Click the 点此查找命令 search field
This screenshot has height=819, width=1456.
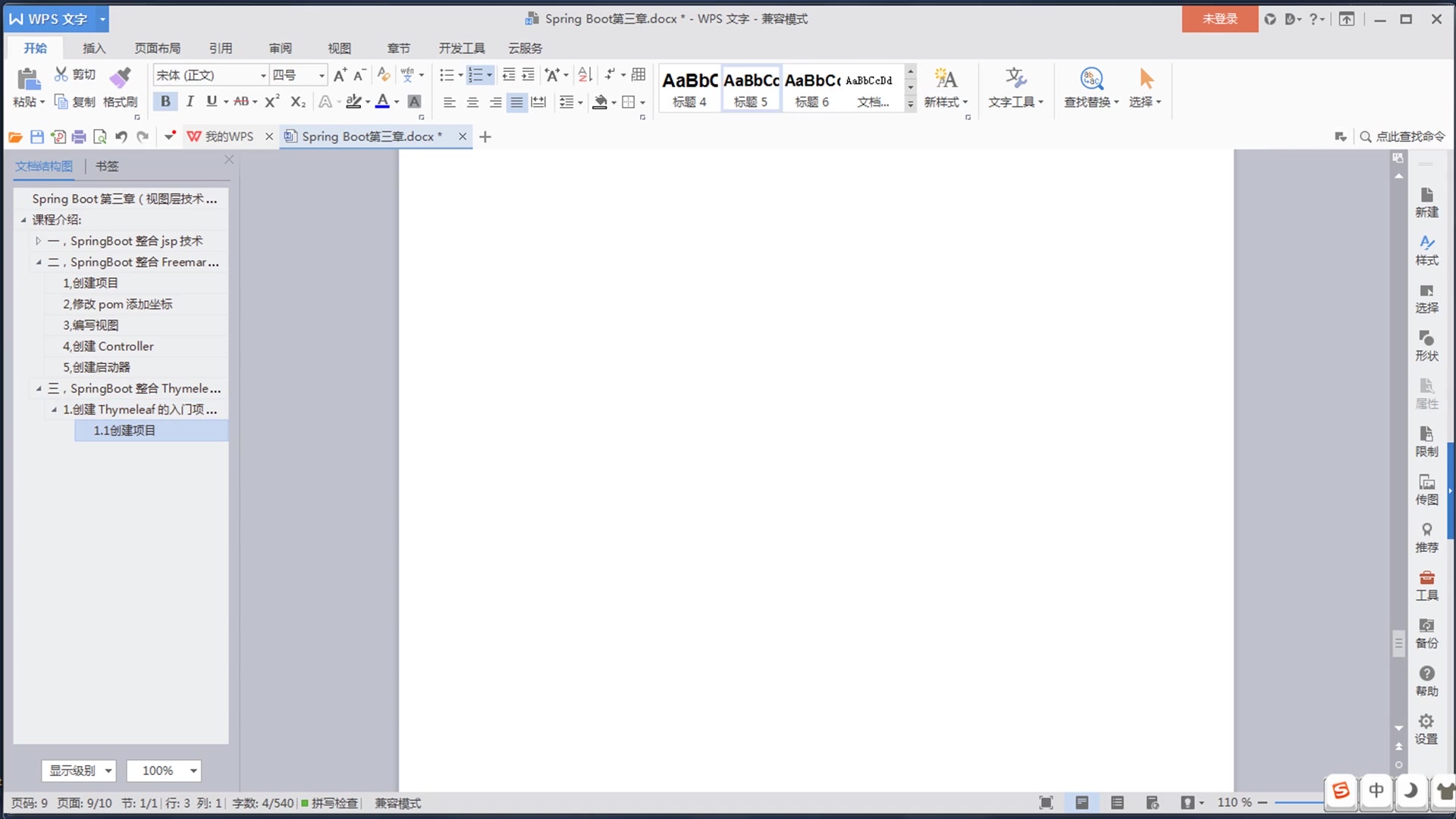(x=1403, y=136)
